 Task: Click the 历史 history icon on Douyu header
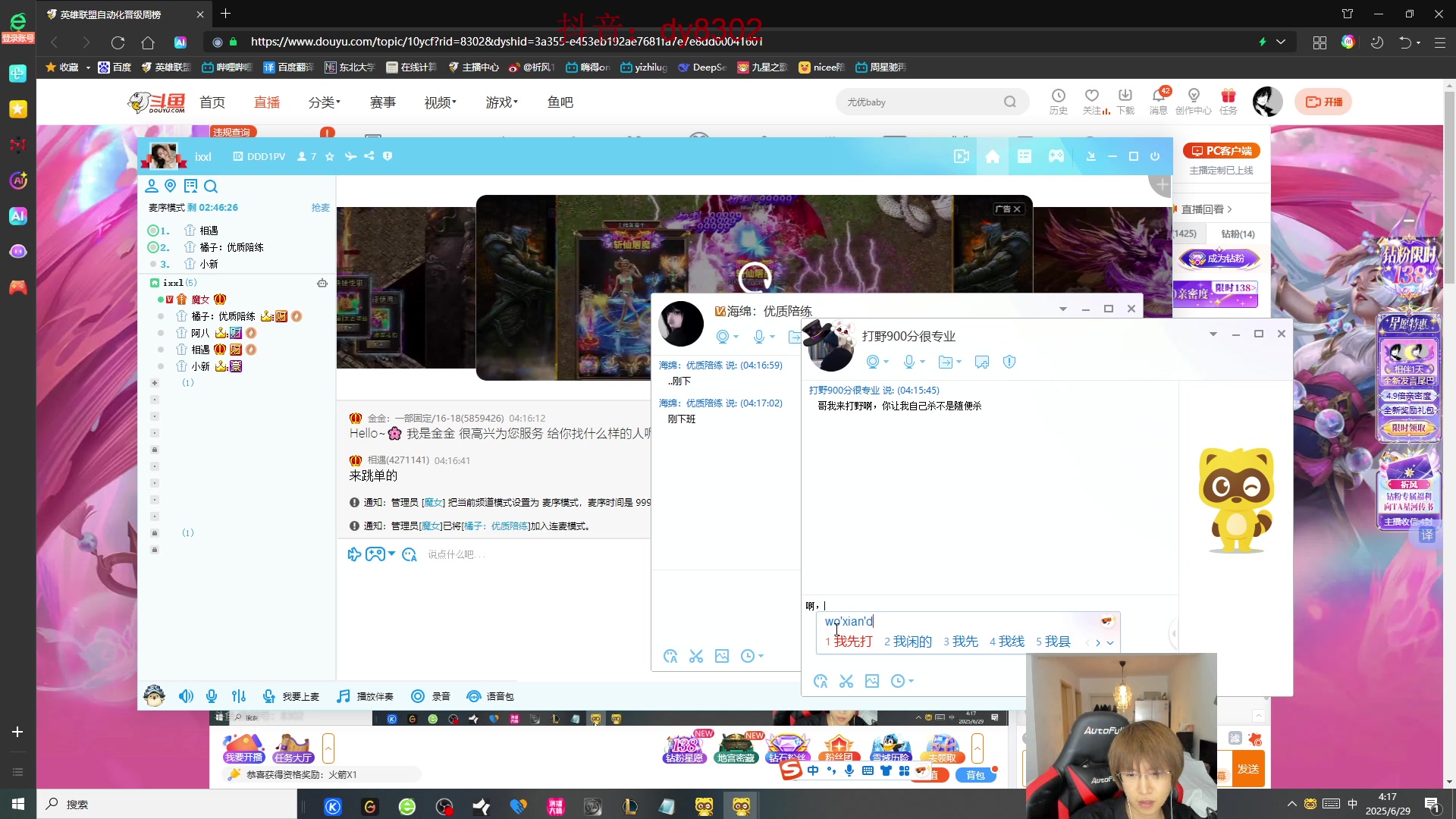click(x=1059, y=102)
